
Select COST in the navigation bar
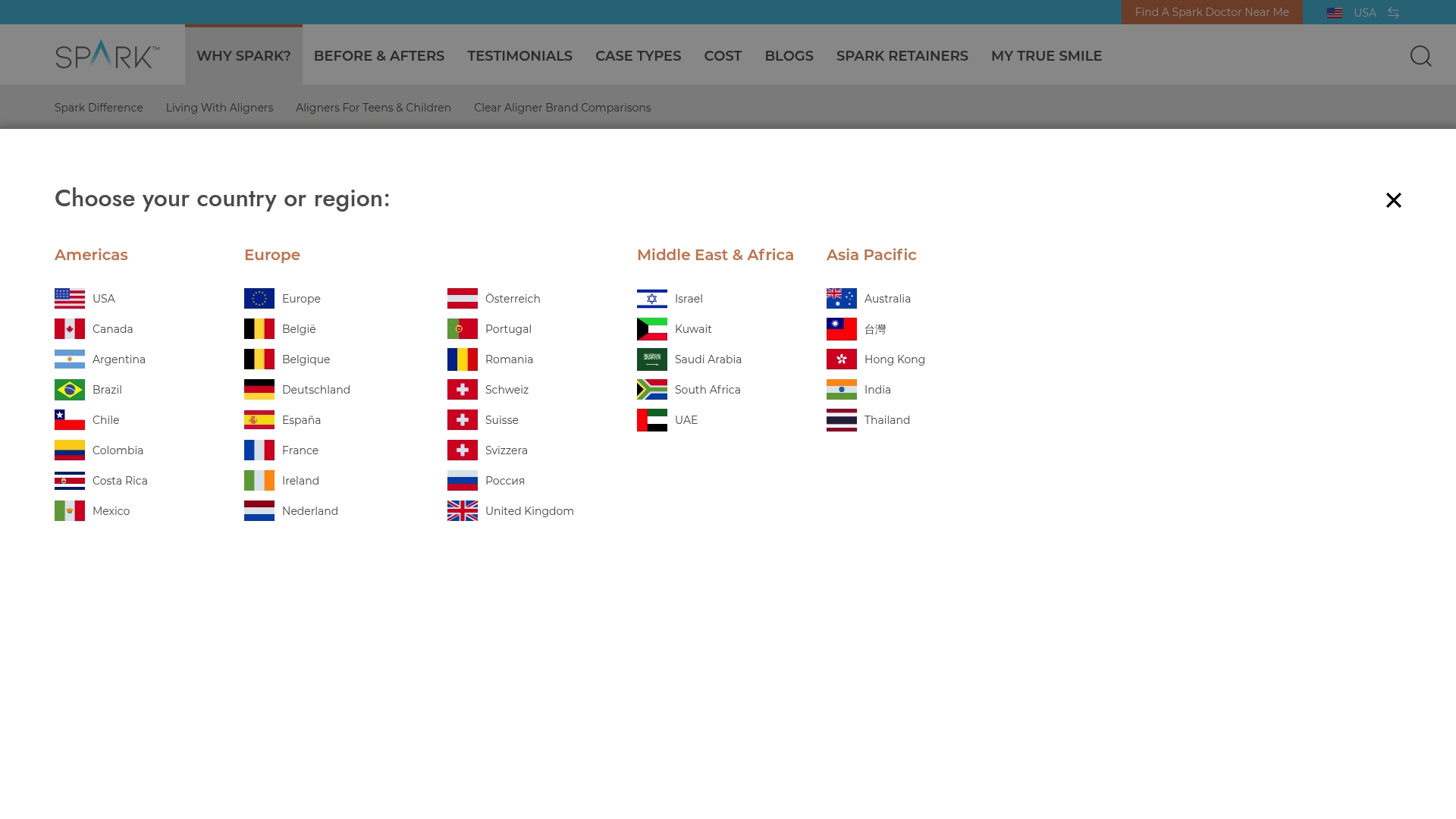[723, 56]
